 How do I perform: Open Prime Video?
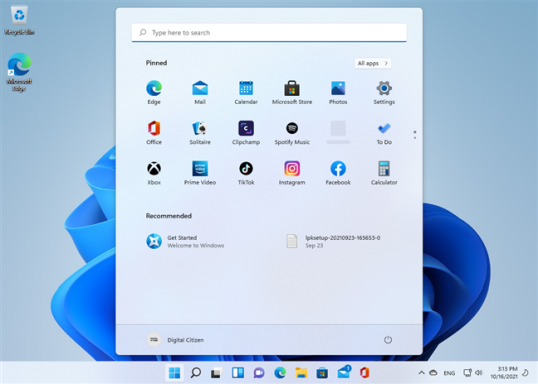[x=200, y=173]
